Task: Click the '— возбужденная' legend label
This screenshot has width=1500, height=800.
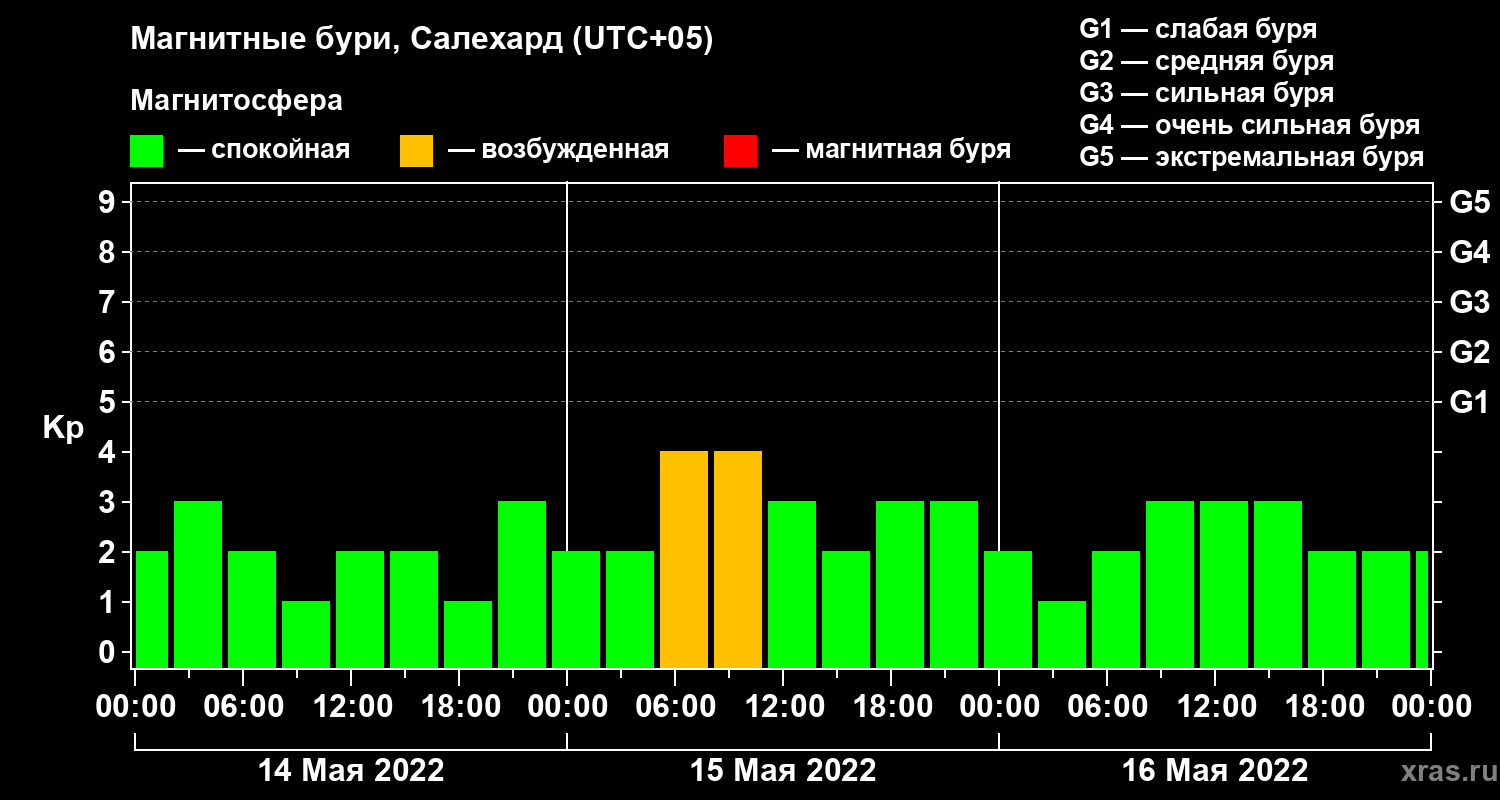Action: 558,150
